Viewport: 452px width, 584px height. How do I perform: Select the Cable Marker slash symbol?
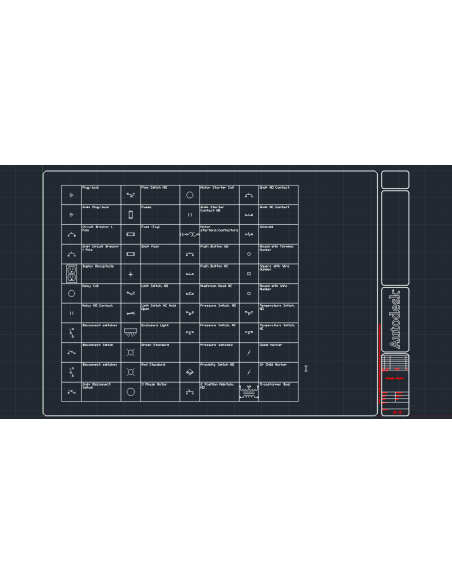(x=249, y=352)
